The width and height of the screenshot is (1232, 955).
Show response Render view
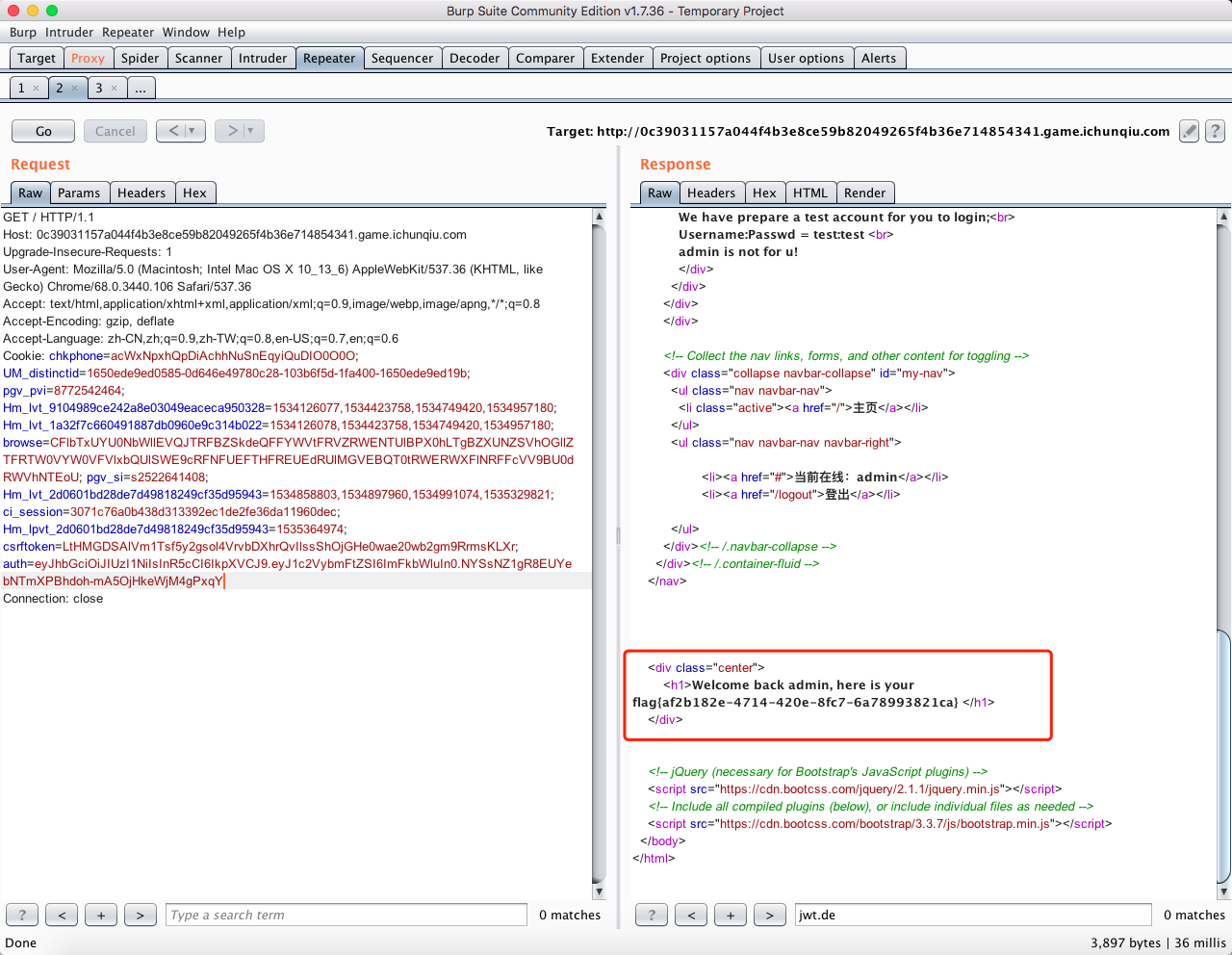coord(864,193)
